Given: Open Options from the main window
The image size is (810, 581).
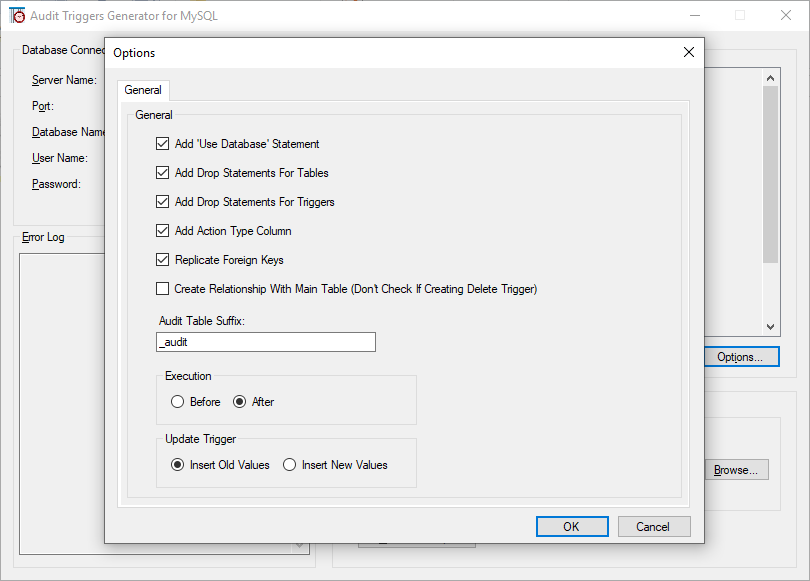Looking at the screenshot, I should pyautogui.click(x=741, y=356).
